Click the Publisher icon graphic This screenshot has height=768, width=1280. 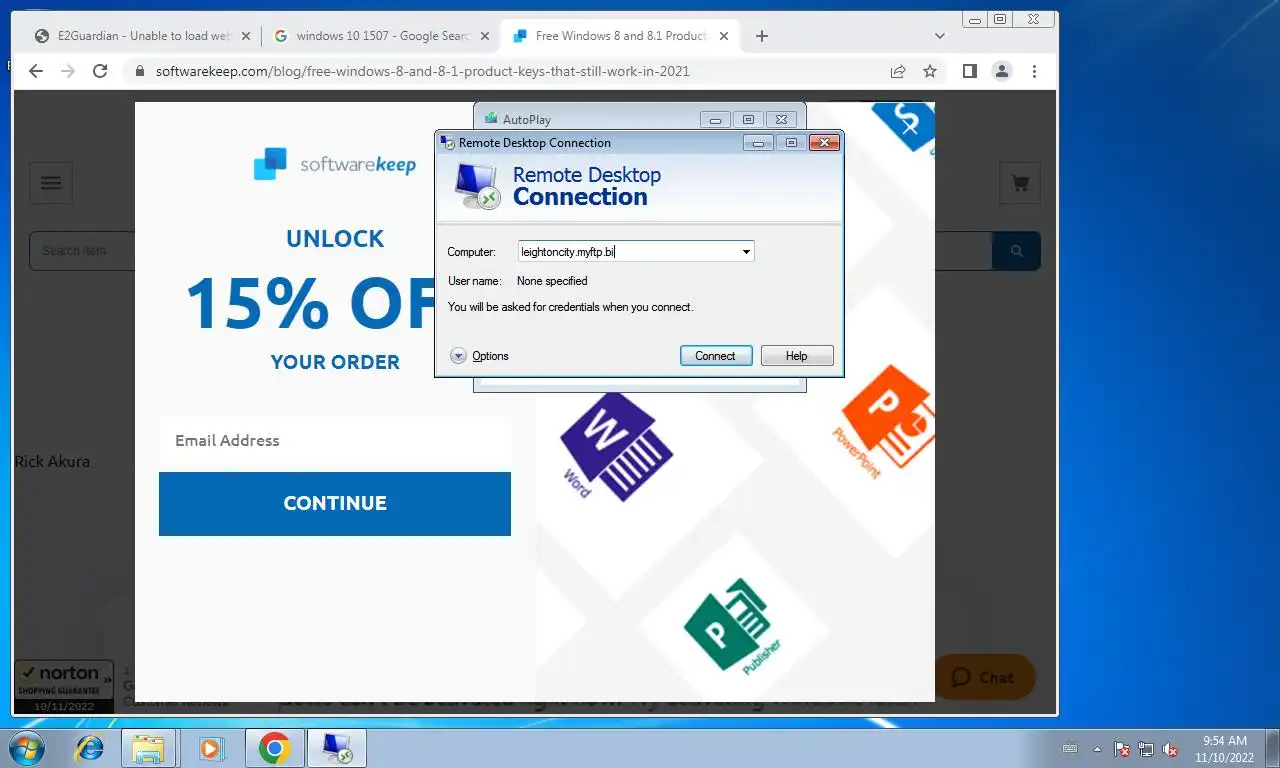(734, 626)
